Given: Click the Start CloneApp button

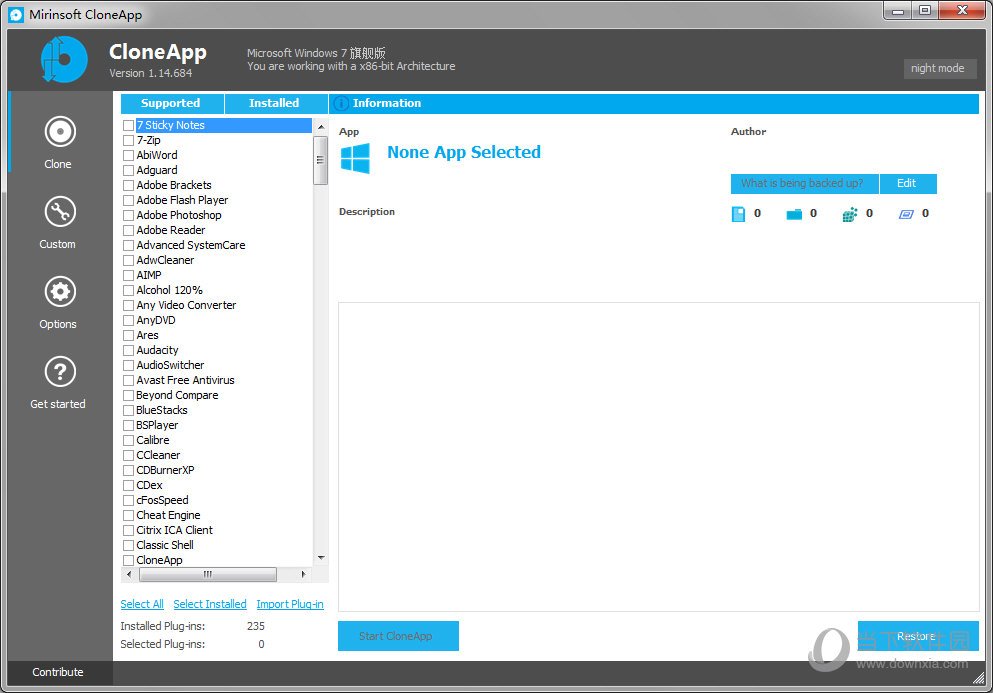Looking at the screenshot, I should click(398, 636).
